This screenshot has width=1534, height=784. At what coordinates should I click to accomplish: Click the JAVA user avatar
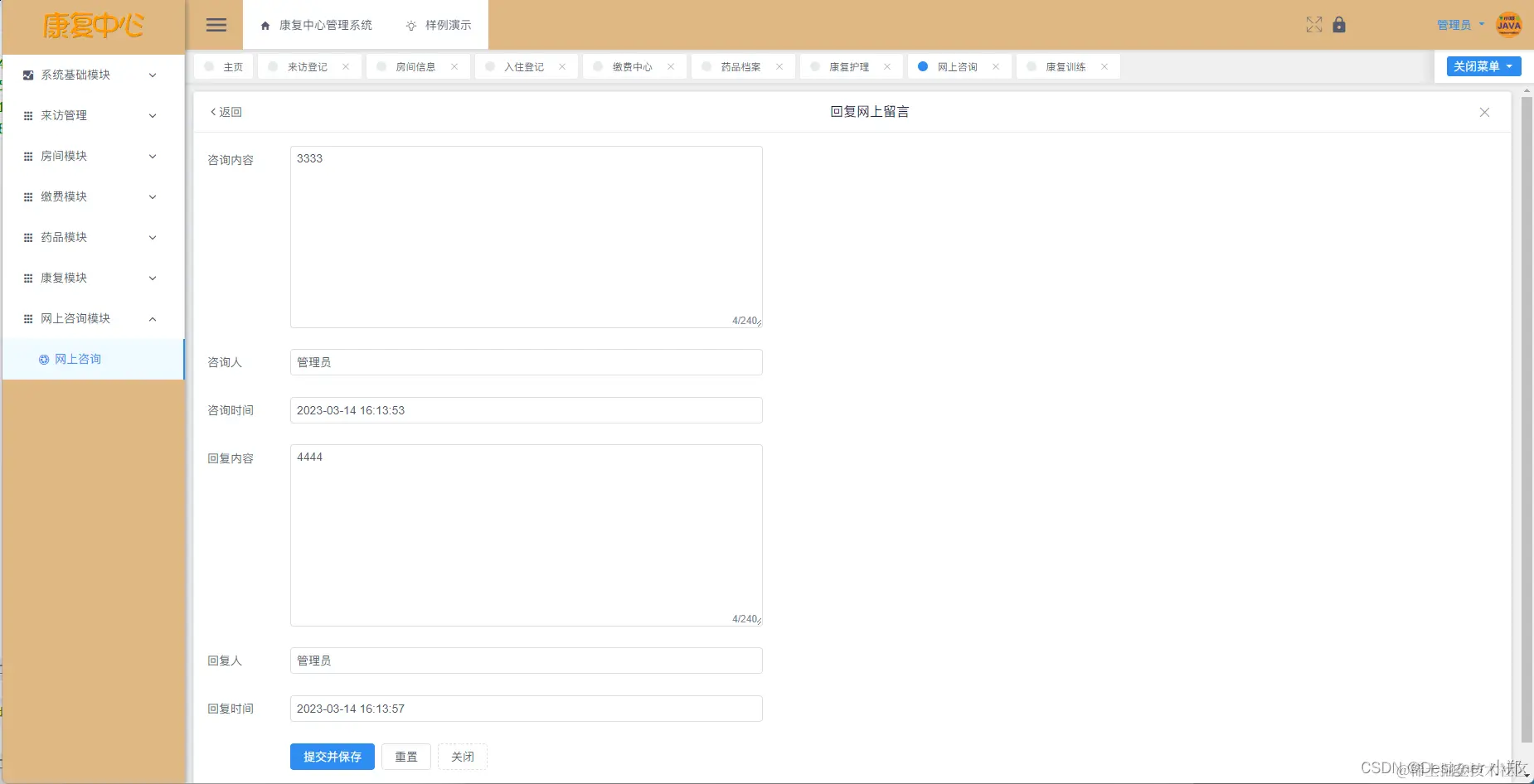tap(1509, 25)
